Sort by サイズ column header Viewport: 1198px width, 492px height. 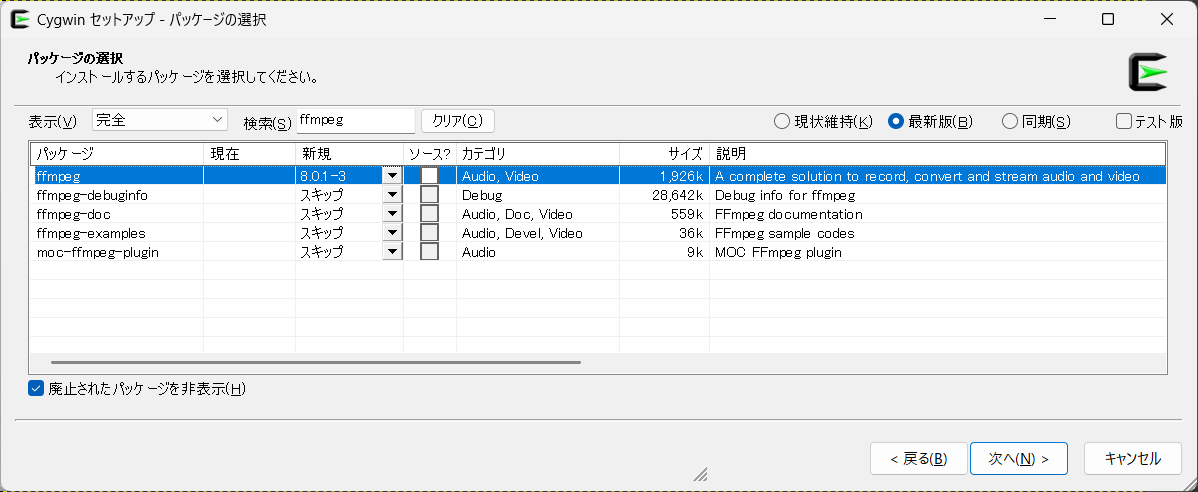(x=664, y=154)
